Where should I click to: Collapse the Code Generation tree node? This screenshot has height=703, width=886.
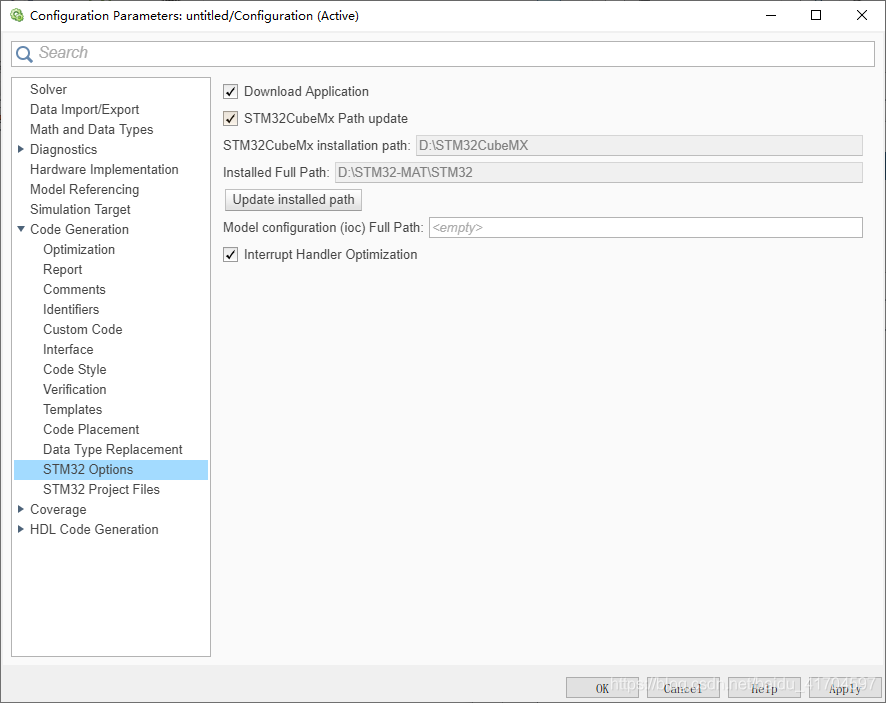point(21,230)
